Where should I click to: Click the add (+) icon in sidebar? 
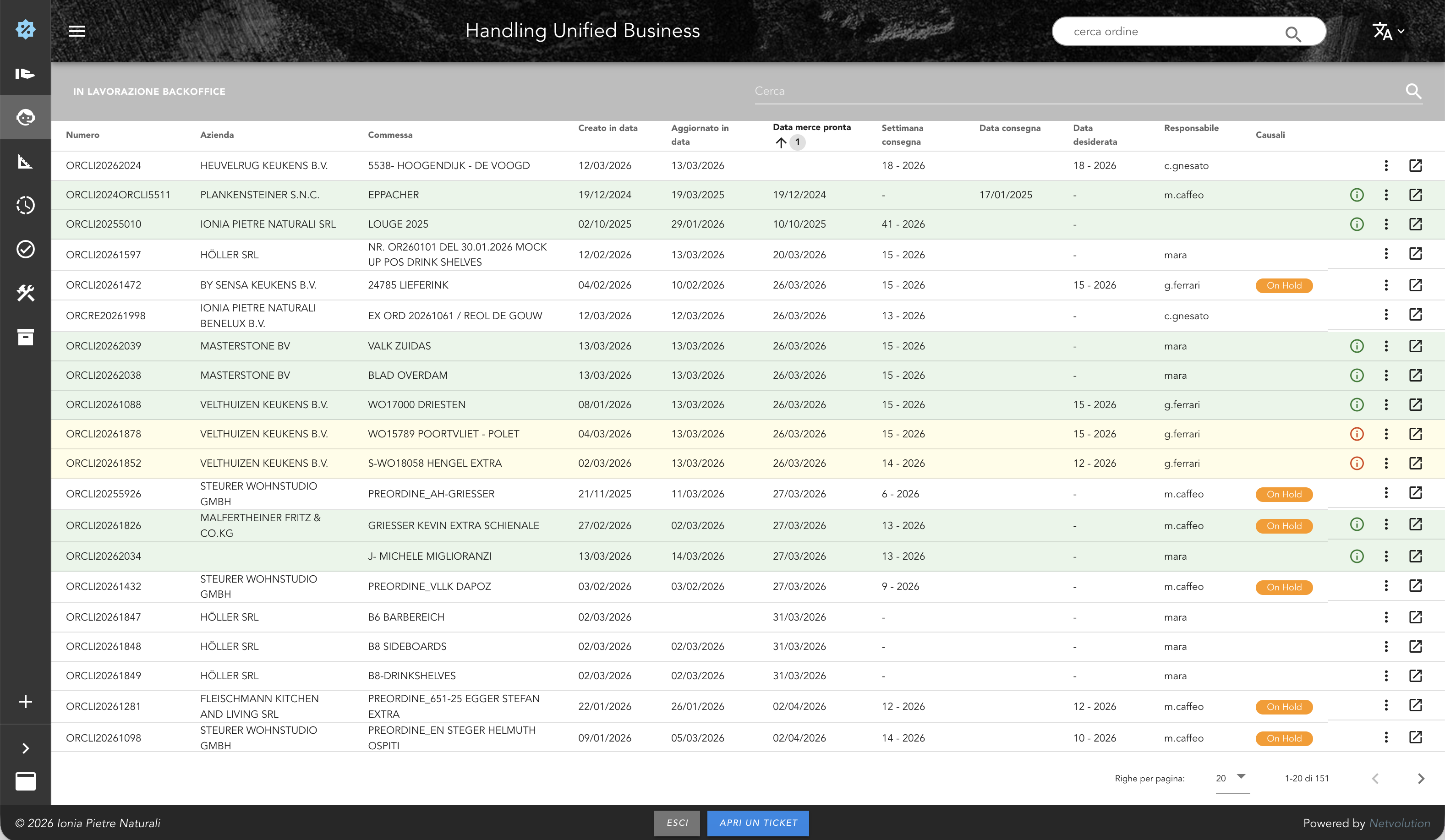pos(25,701)
